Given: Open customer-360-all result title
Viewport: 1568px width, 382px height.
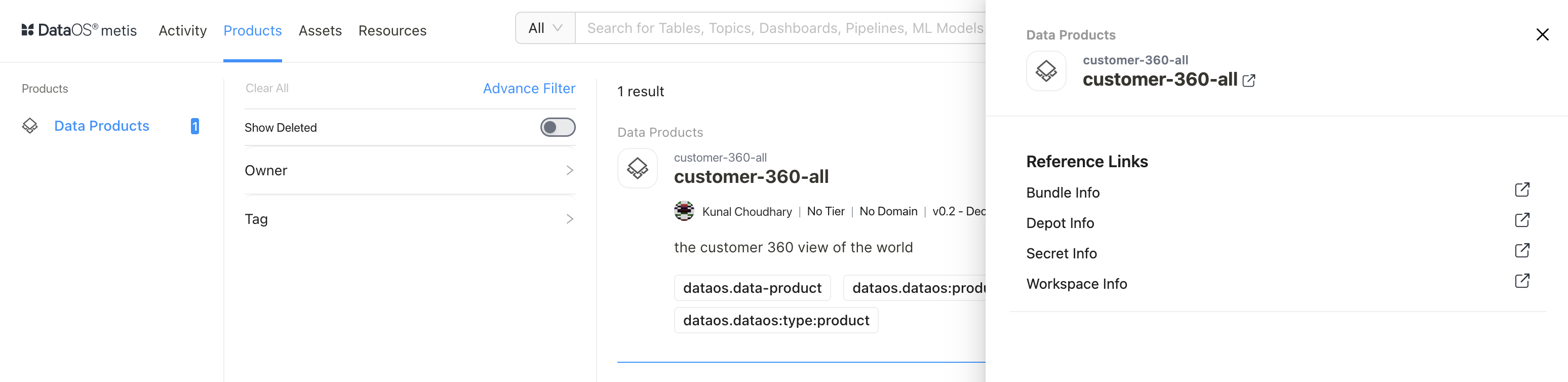Looking at the screenshot, I should [x=751, y=177].
